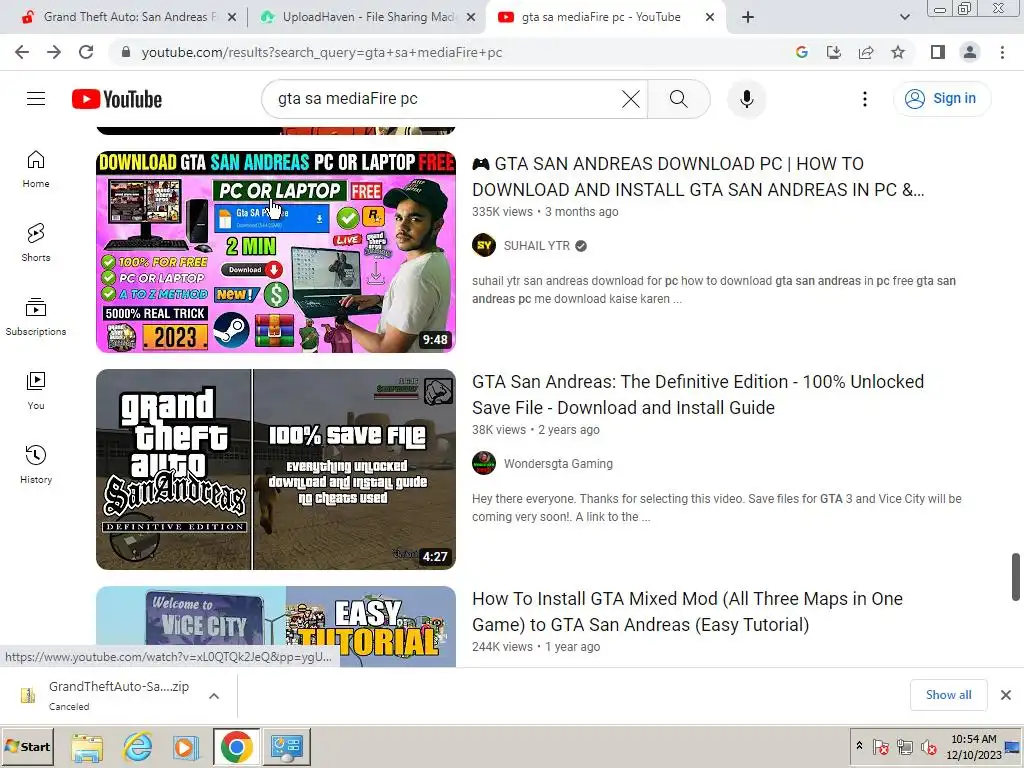This screenshot has width=1024, height=768.
Task: Play the Vice City Easy Tutorial thumbnail
Action: pos(276,626)
